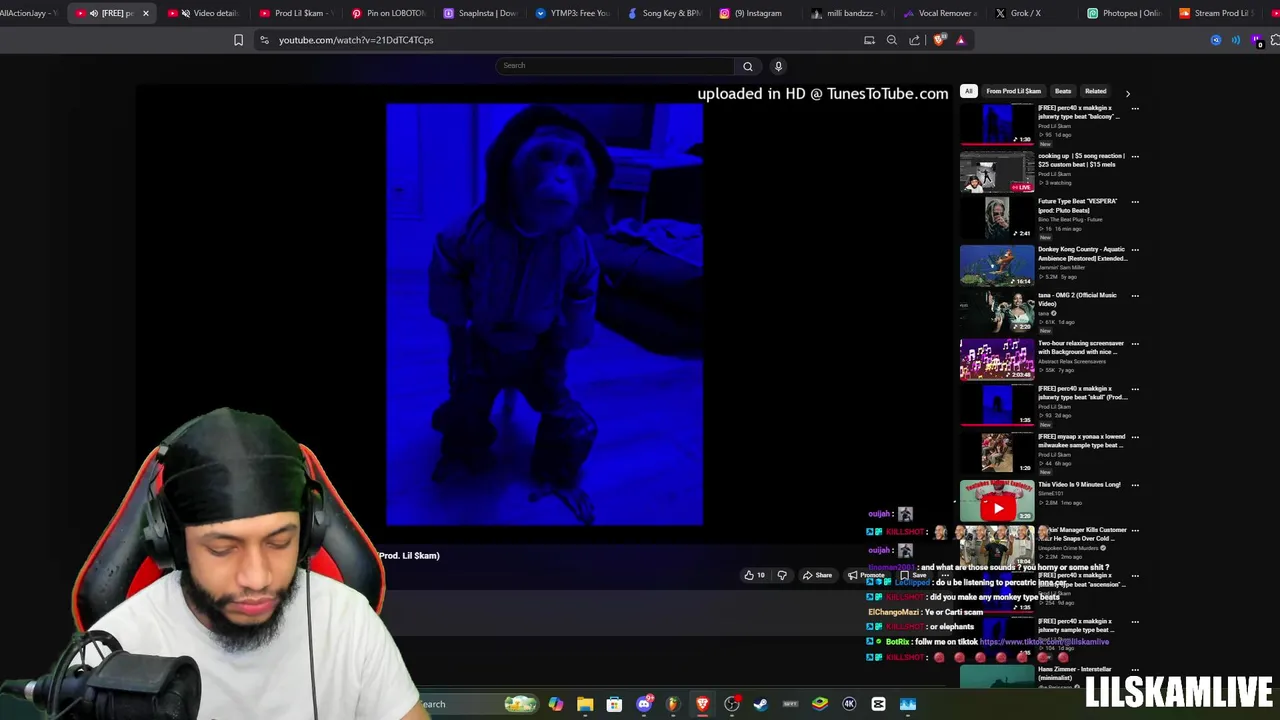Open more options for 'skull' type beat video
The height and width of the screenshot is (720, 1280).
coord(1135,389)
